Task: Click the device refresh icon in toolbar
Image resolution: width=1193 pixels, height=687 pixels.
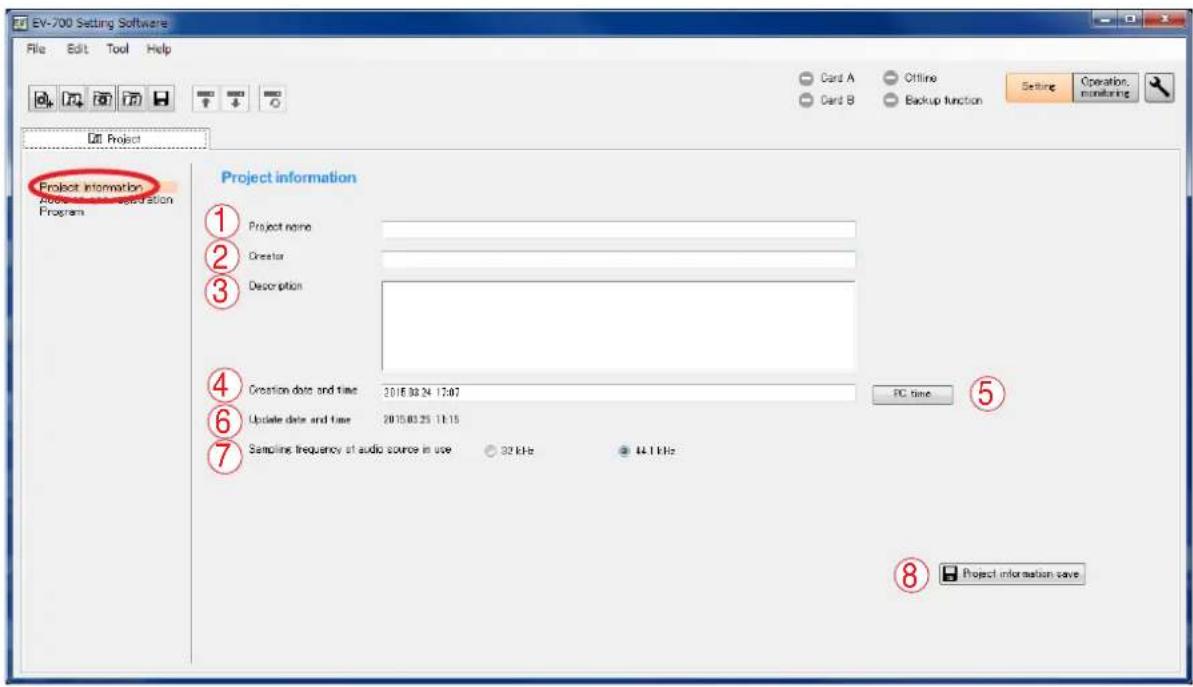Action: point(272,99)
